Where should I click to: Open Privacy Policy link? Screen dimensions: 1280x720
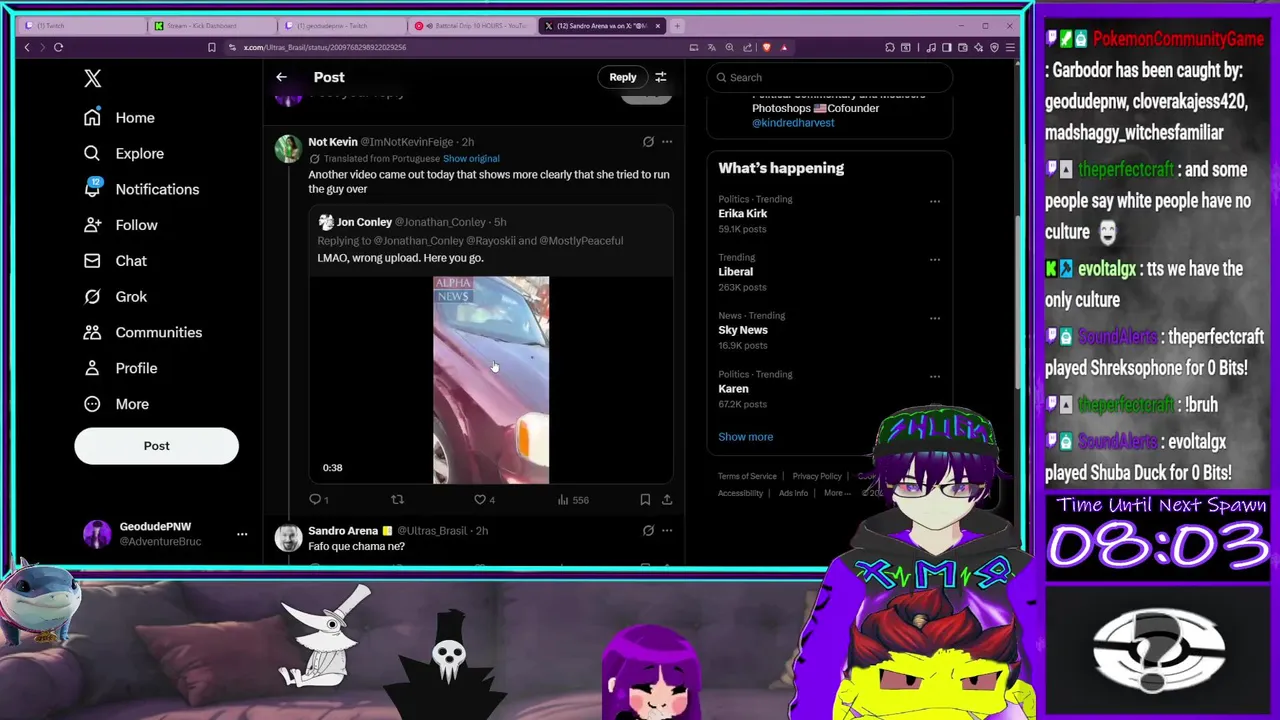pyautogui.click(x=817, y=477)
